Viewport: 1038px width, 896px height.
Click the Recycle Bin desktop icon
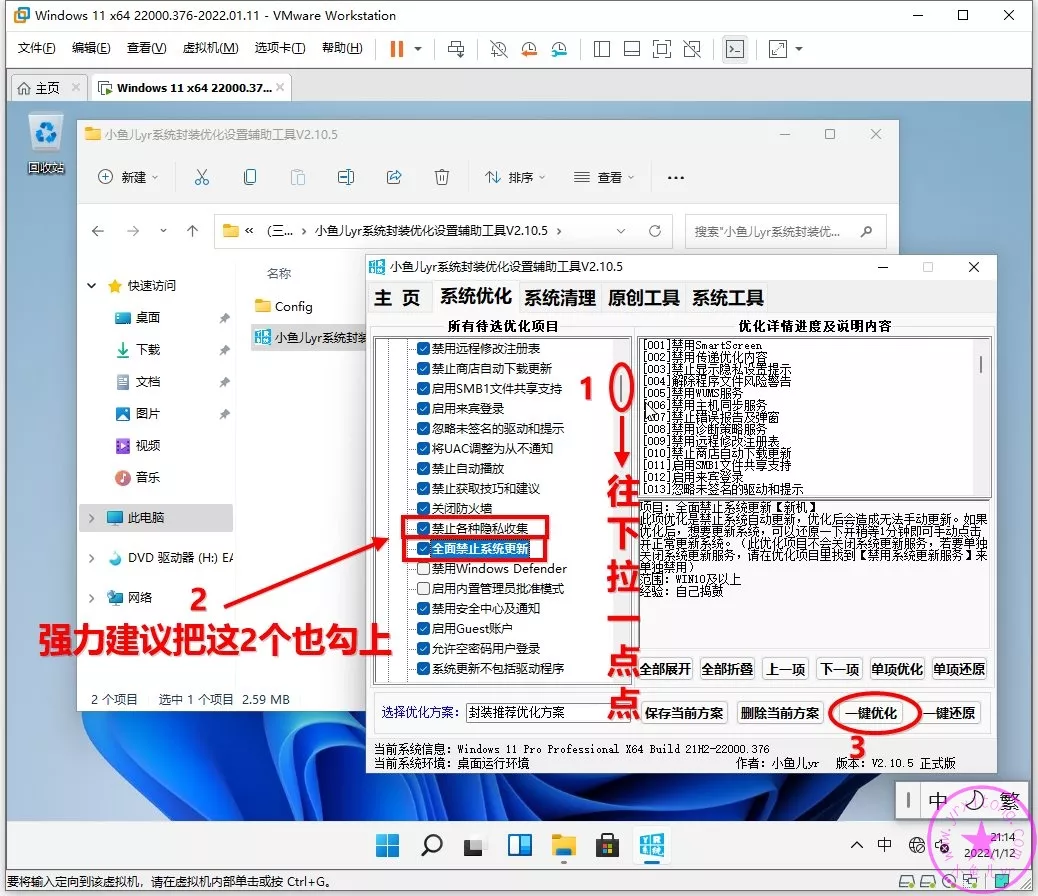pos(46,133)
